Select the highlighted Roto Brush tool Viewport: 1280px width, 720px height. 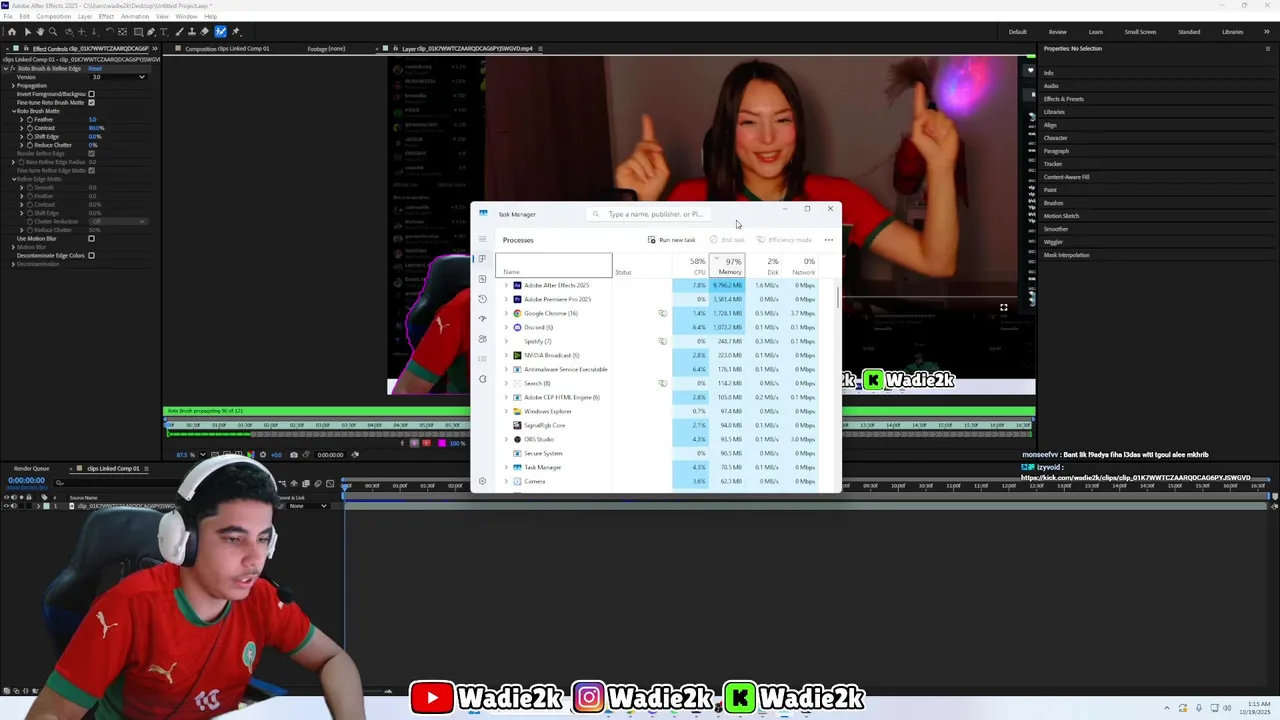220,32
